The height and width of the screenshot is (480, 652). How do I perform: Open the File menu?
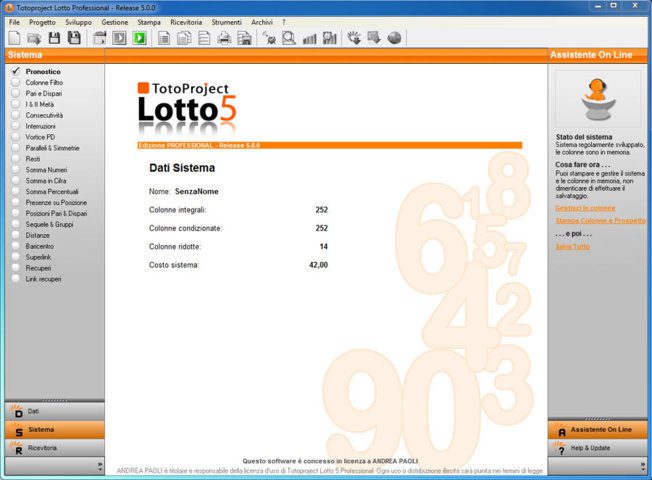[x=14, y=22]
